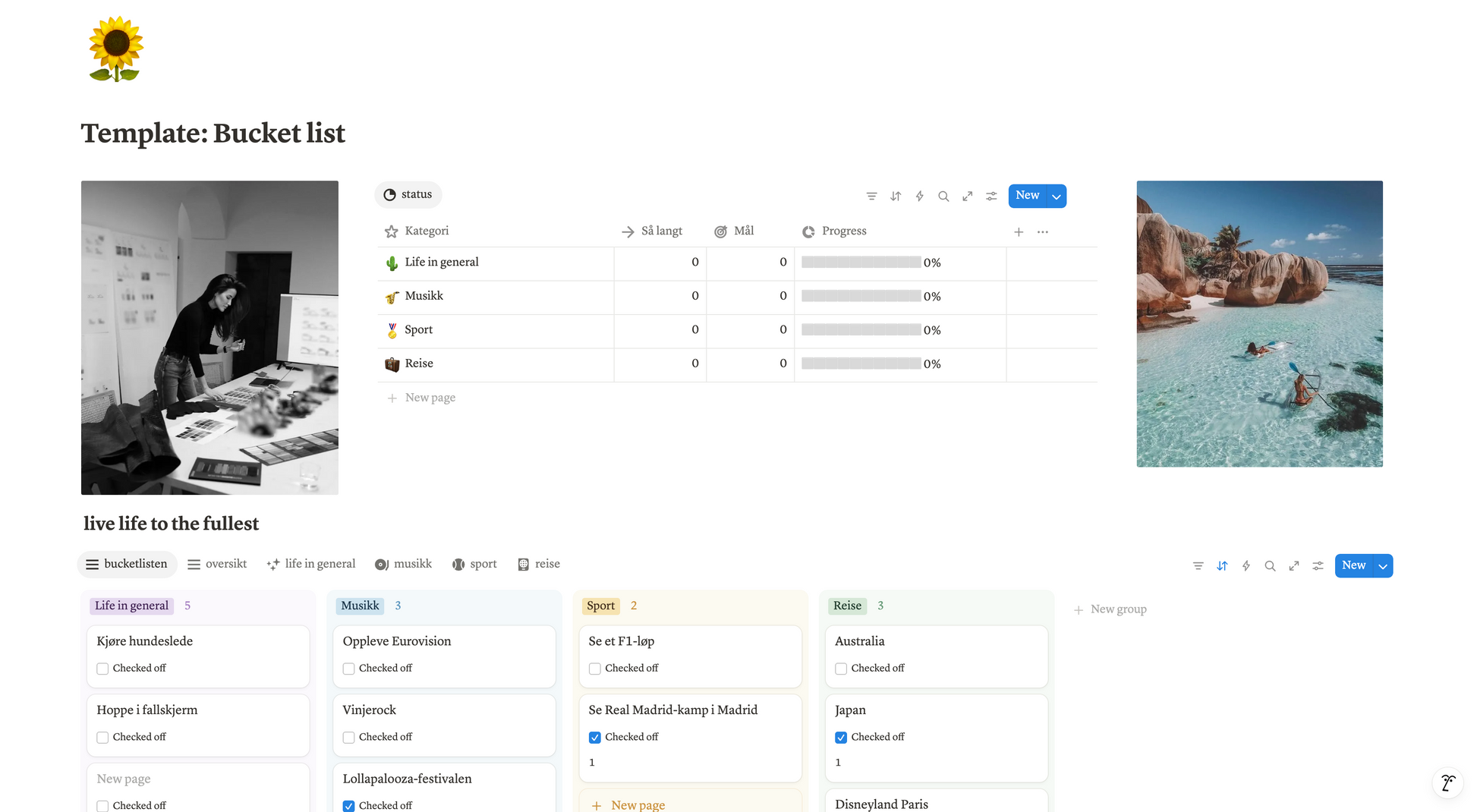Switch to the musikk tab
Image resolution: width=1477 pixels, height=812 pixels.
pyautogui.click(x=403, y=564)
